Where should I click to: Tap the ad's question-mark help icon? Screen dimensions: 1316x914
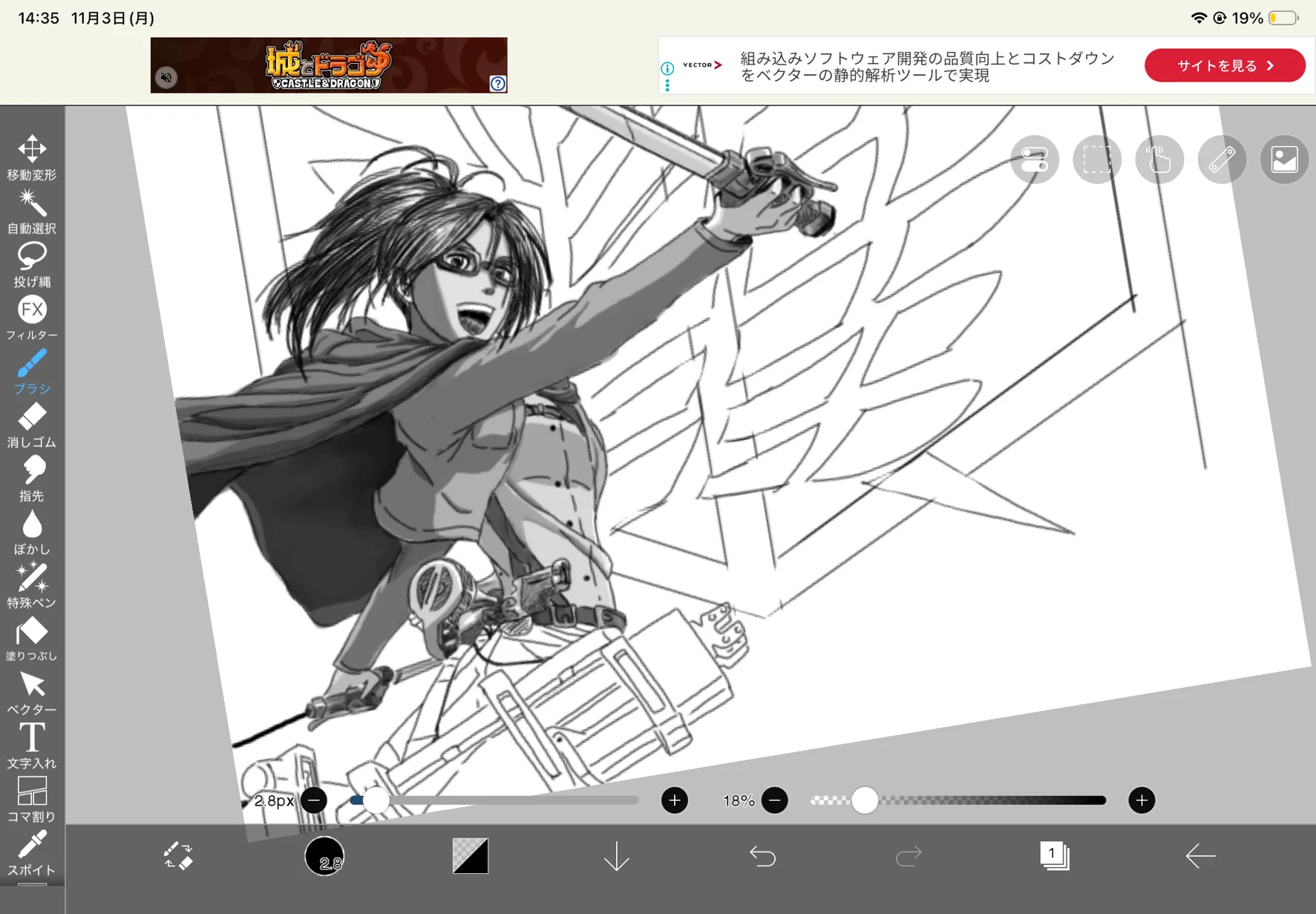[498, 84]
